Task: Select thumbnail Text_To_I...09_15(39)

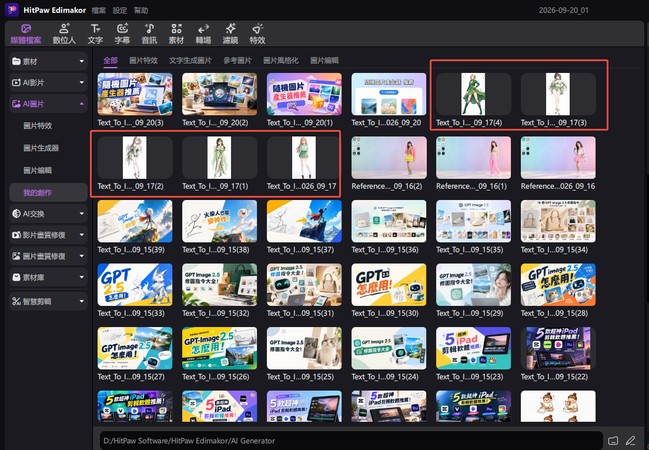Action: [x=135, y=221]
